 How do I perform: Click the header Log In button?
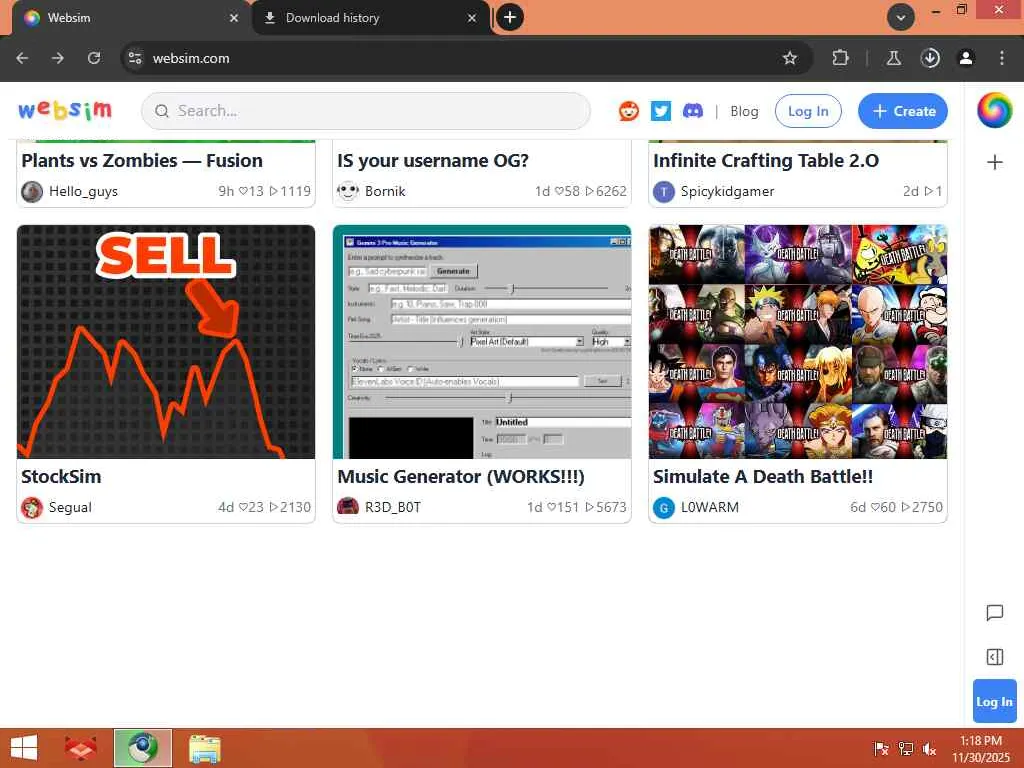point(808,111)
